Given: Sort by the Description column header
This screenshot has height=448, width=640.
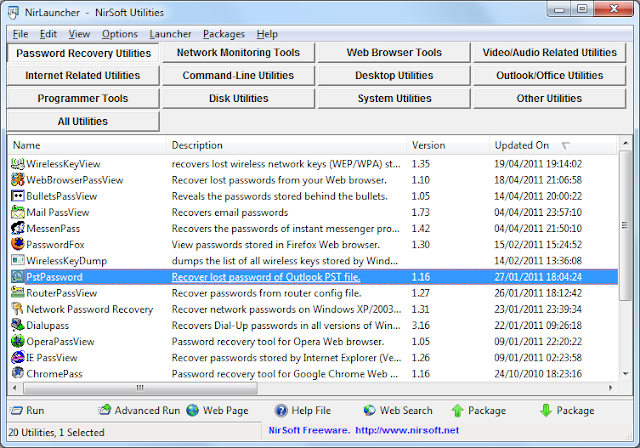Looking at the screenshot, I should point(287,145).
